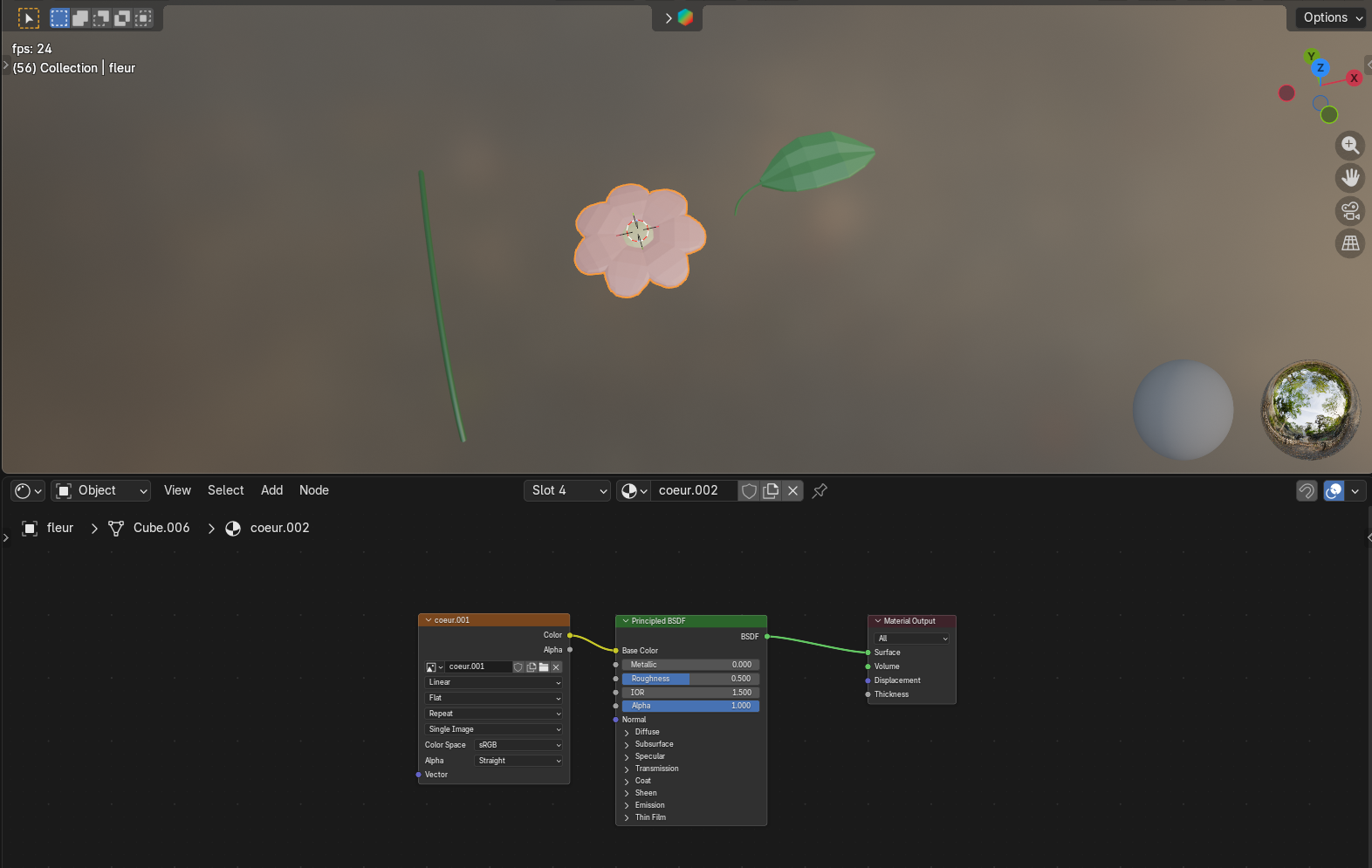Click Cube.006 in the breadcrumb path
Image resolution: width=1372 pixels, height=868 pixels.
pyautogui.click(x=161, y=528)
